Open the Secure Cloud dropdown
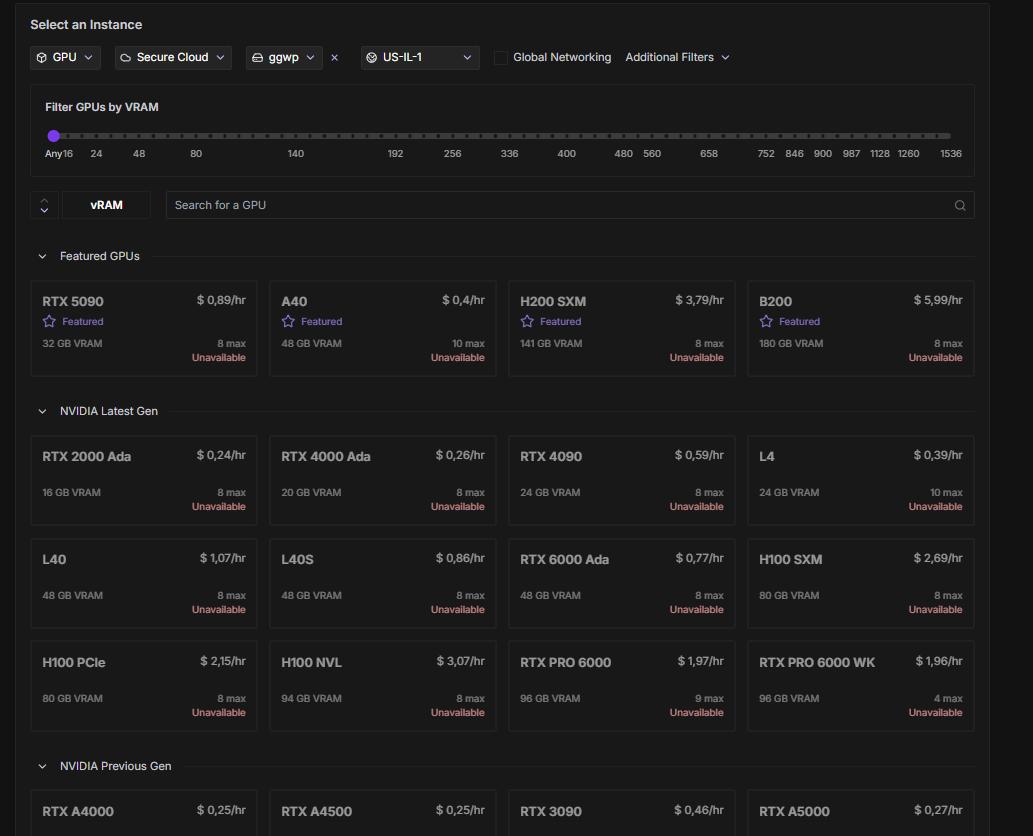 coord(173,57)
